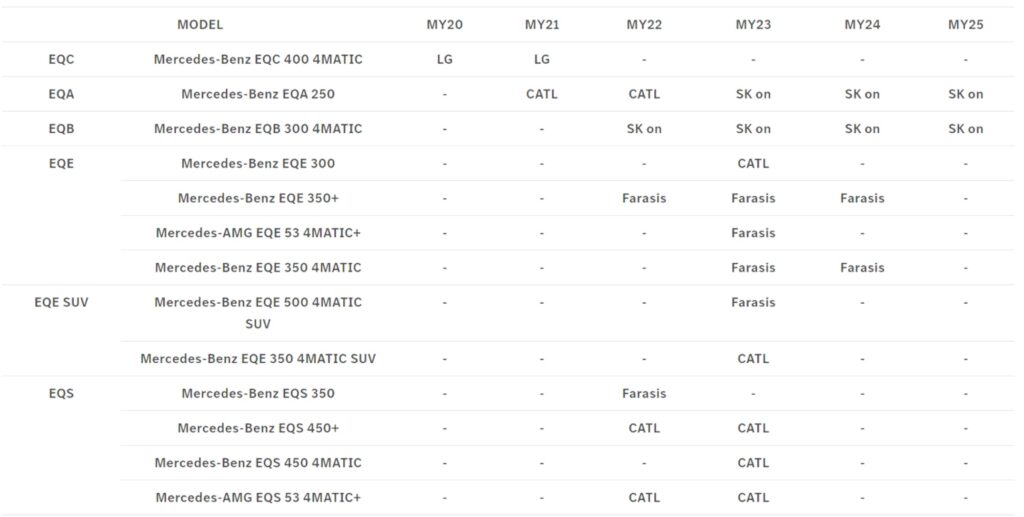The image size is (1024, 517).
Task: Click Mercedes-AMG EQS 53 4MATIC+ model
Action: (x=258, y=497)
